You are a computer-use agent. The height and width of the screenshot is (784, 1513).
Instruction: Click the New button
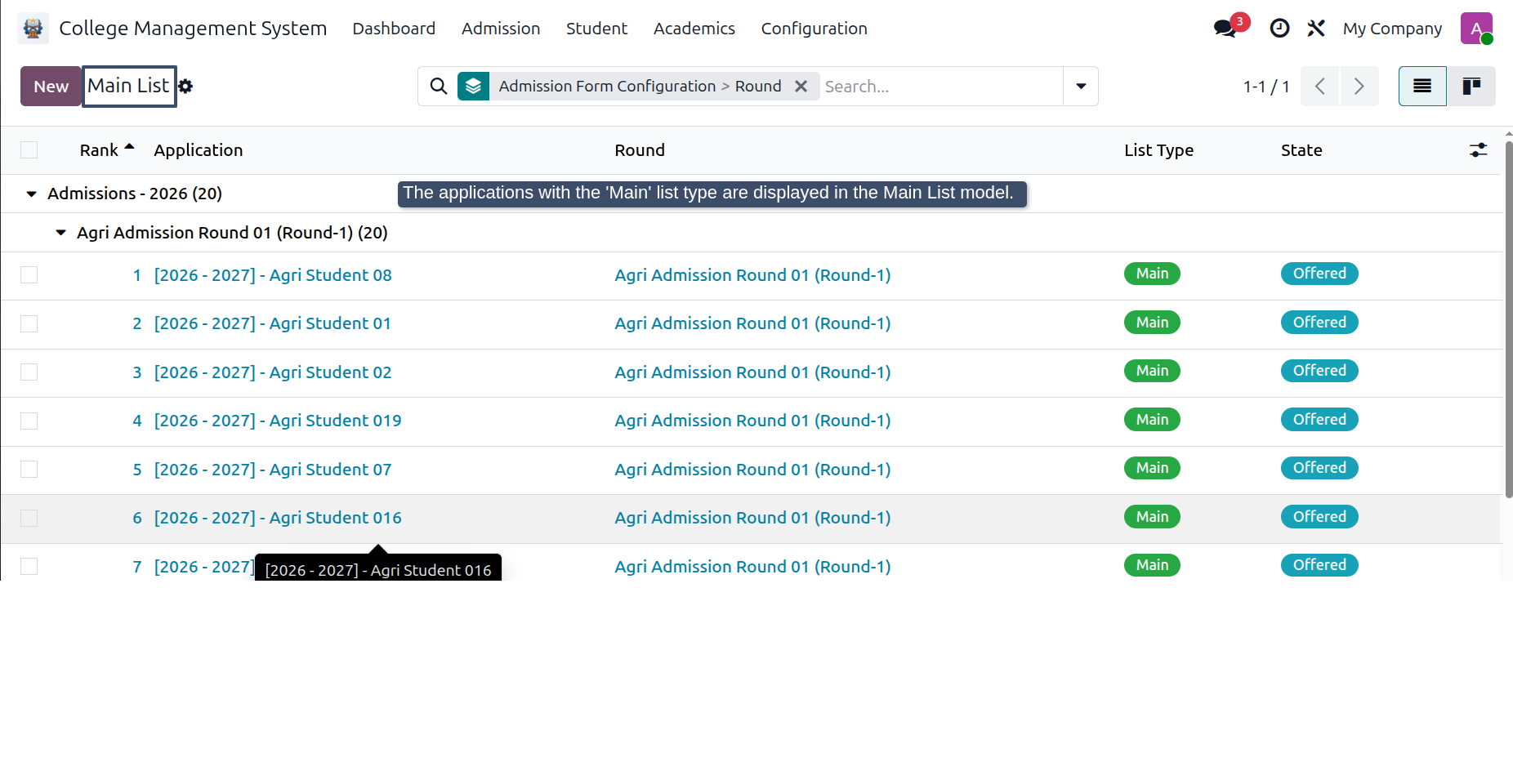[x=51, y=87]
